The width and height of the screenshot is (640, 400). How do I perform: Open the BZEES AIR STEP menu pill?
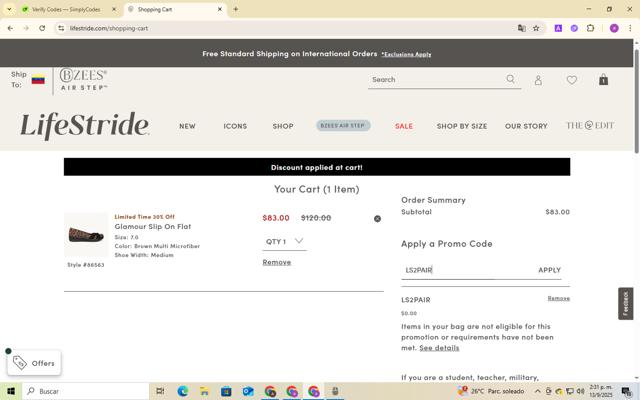(x=343, y=125)
